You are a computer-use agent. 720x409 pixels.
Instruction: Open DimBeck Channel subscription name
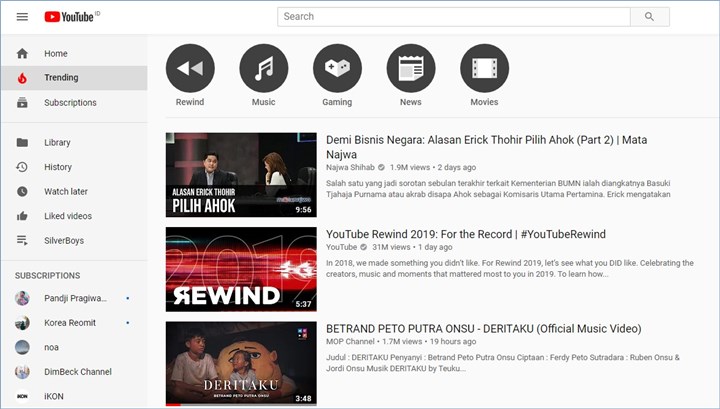tap(78, 372)
